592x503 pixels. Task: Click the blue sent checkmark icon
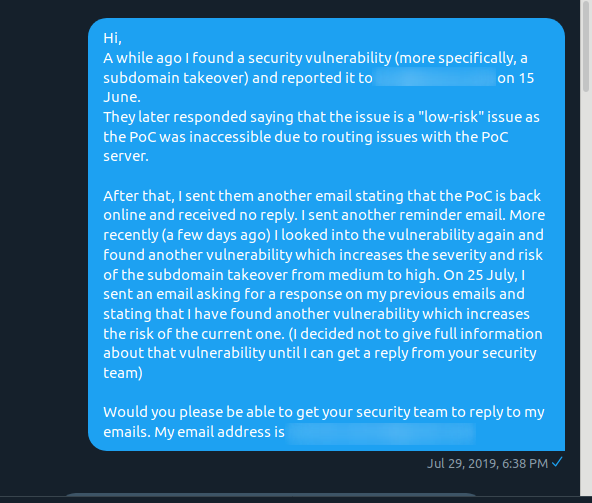point(557,462)
